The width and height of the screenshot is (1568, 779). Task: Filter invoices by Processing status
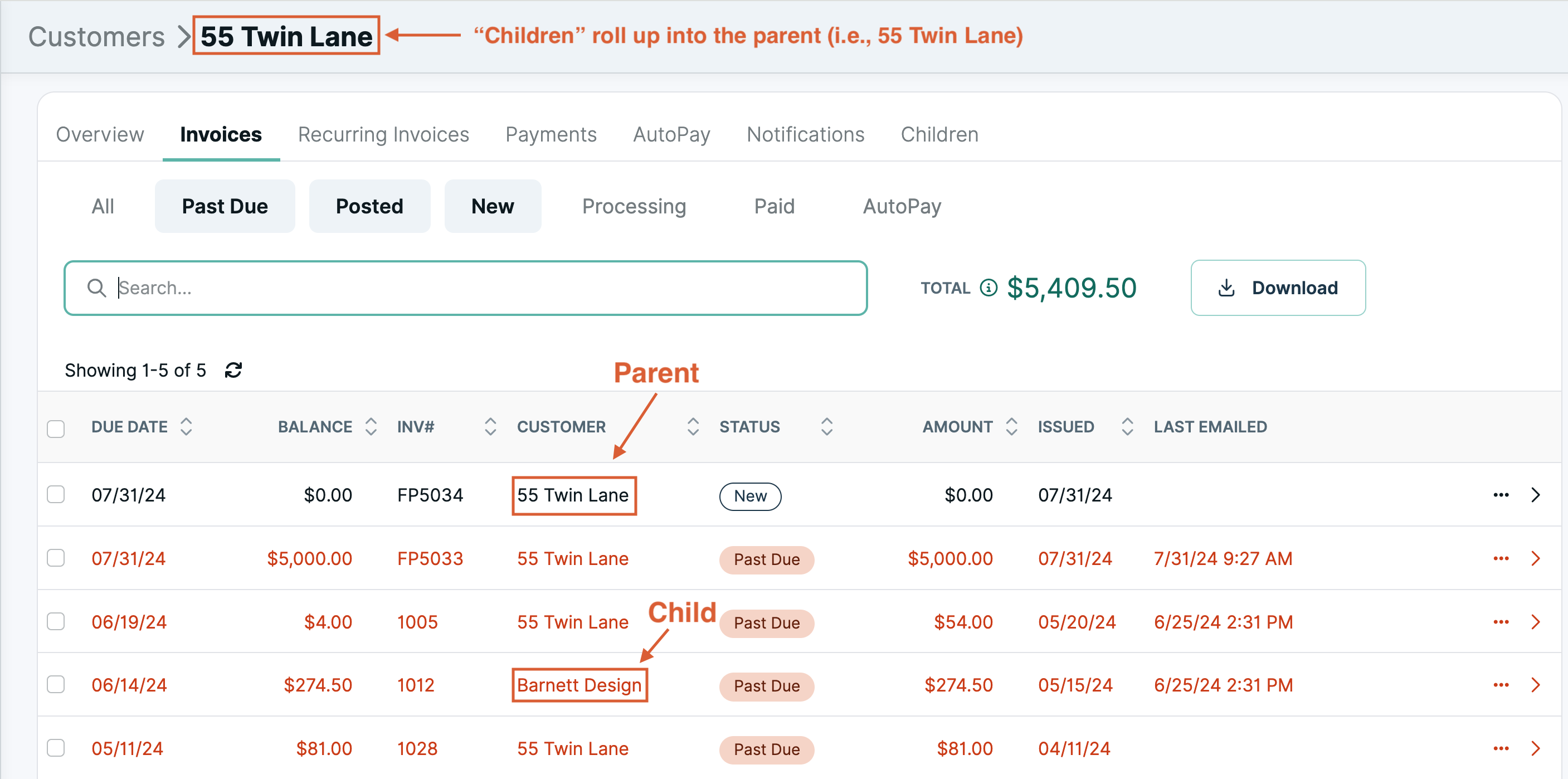coord(634,206)
